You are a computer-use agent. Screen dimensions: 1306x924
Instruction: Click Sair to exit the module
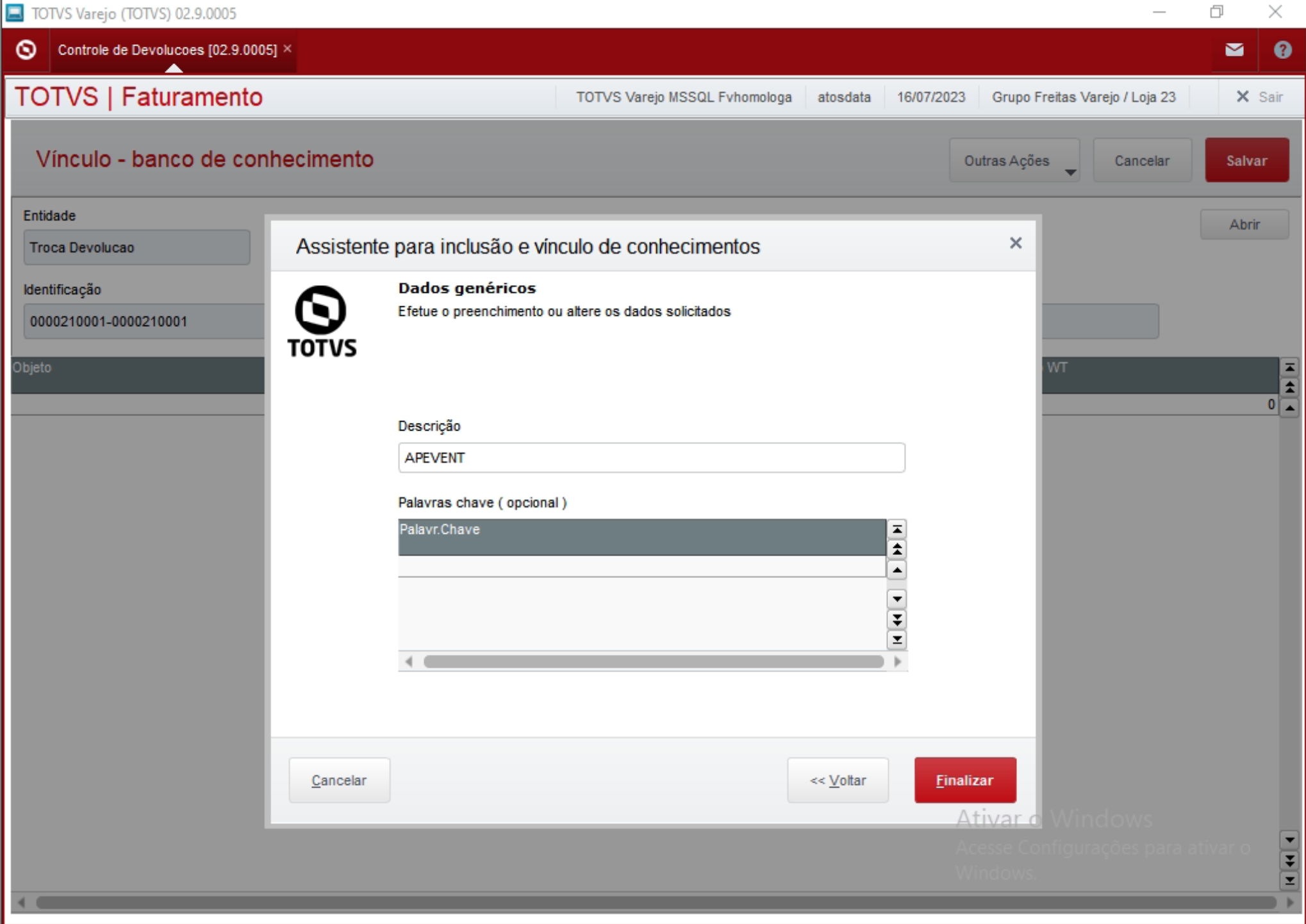coord(1260,97)
